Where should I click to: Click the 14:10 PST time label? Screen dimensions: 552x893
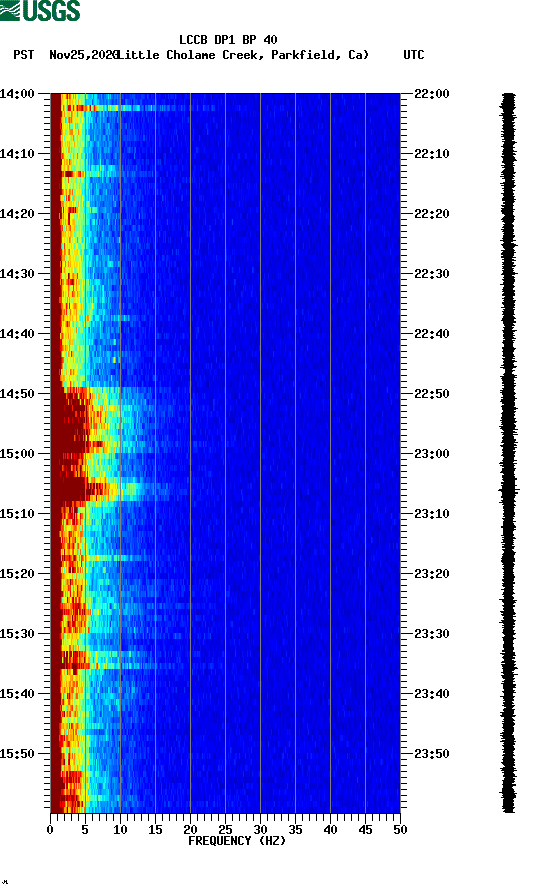coord(17,154)
